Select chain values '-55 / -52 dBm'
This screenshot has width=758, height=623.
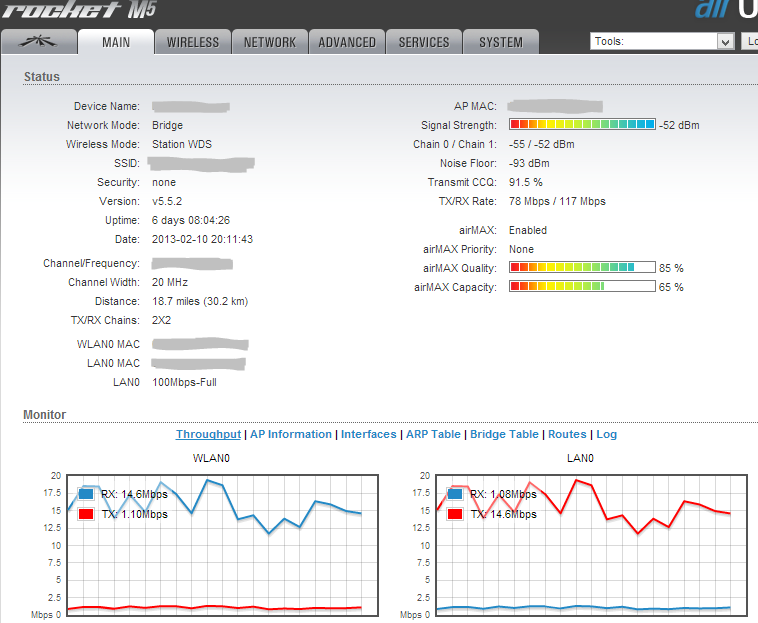pos(541,144)
